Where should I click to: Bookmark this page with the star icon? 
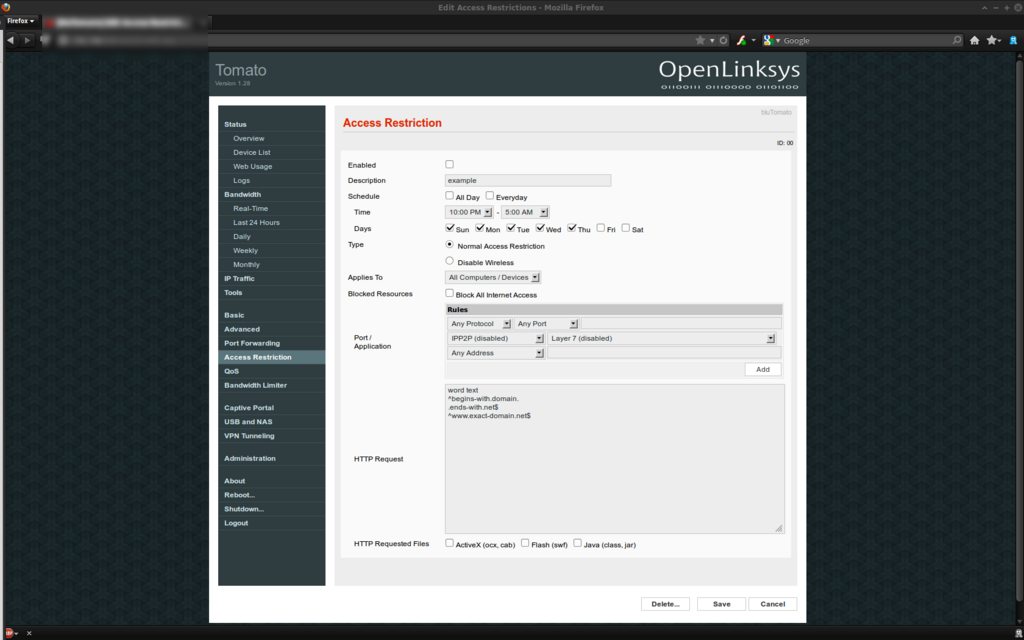tap(700, 40)
